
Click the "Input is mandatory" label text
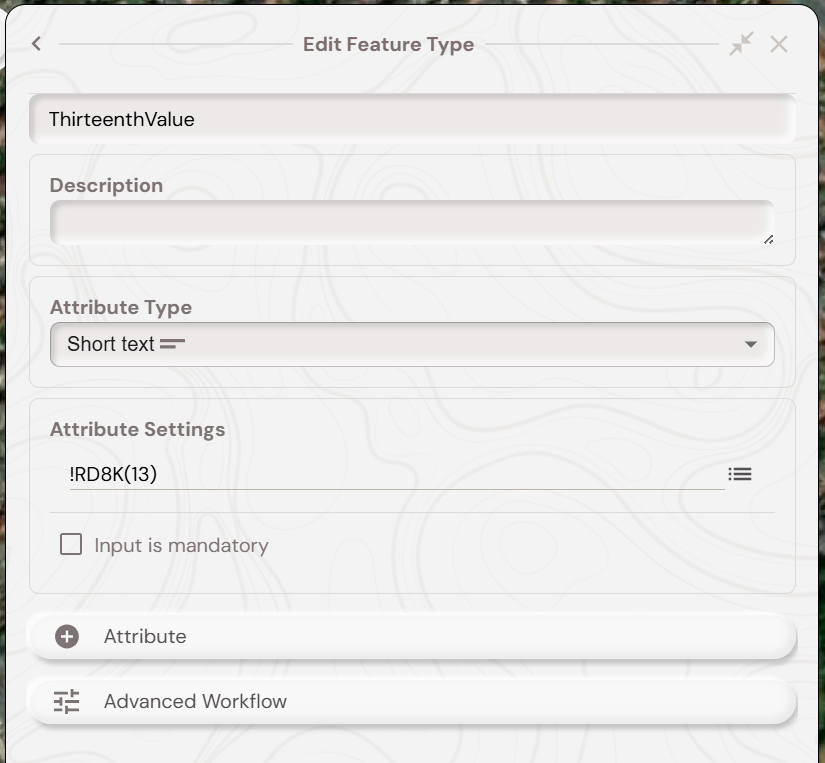pos(181,546)
